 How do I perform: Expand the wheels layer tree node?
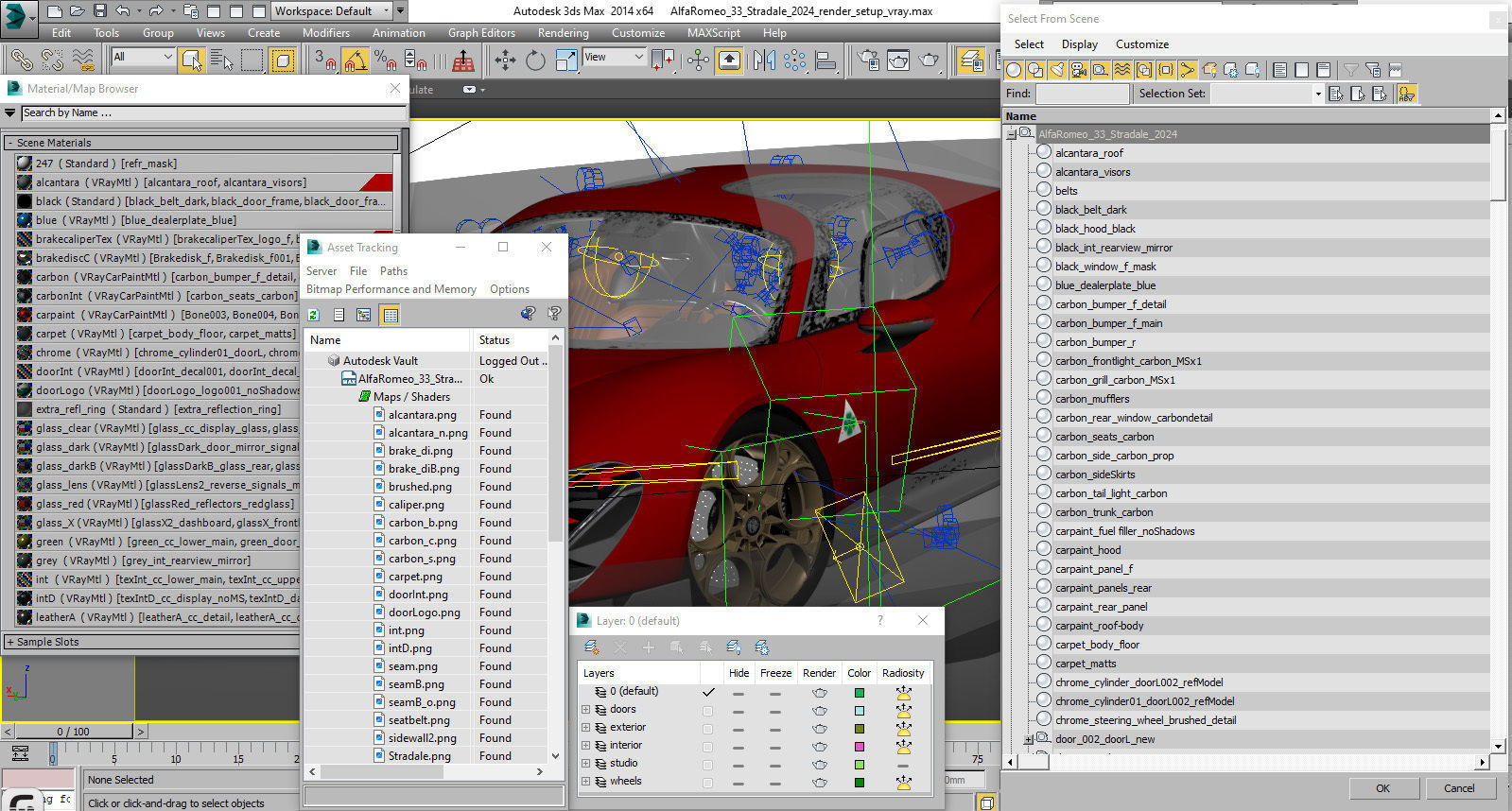[x=585, y=782]
